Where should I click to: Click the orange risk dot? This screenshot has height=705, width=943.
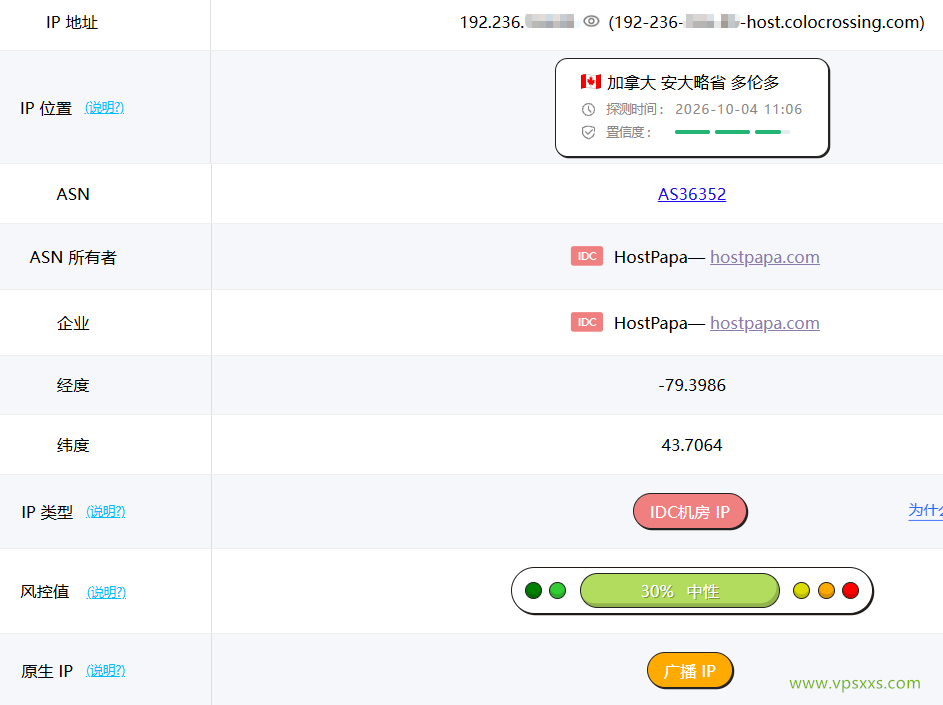click(x=826, y=591)
